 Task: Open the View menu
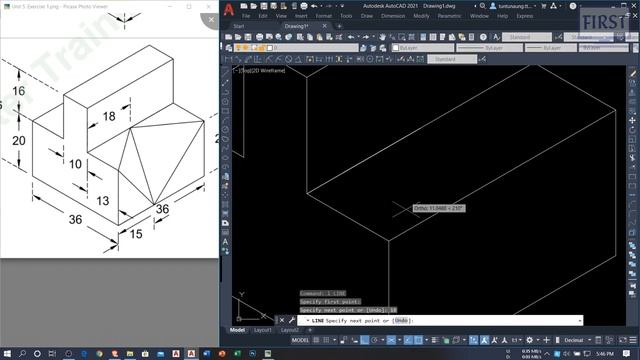tap(281, 16)
